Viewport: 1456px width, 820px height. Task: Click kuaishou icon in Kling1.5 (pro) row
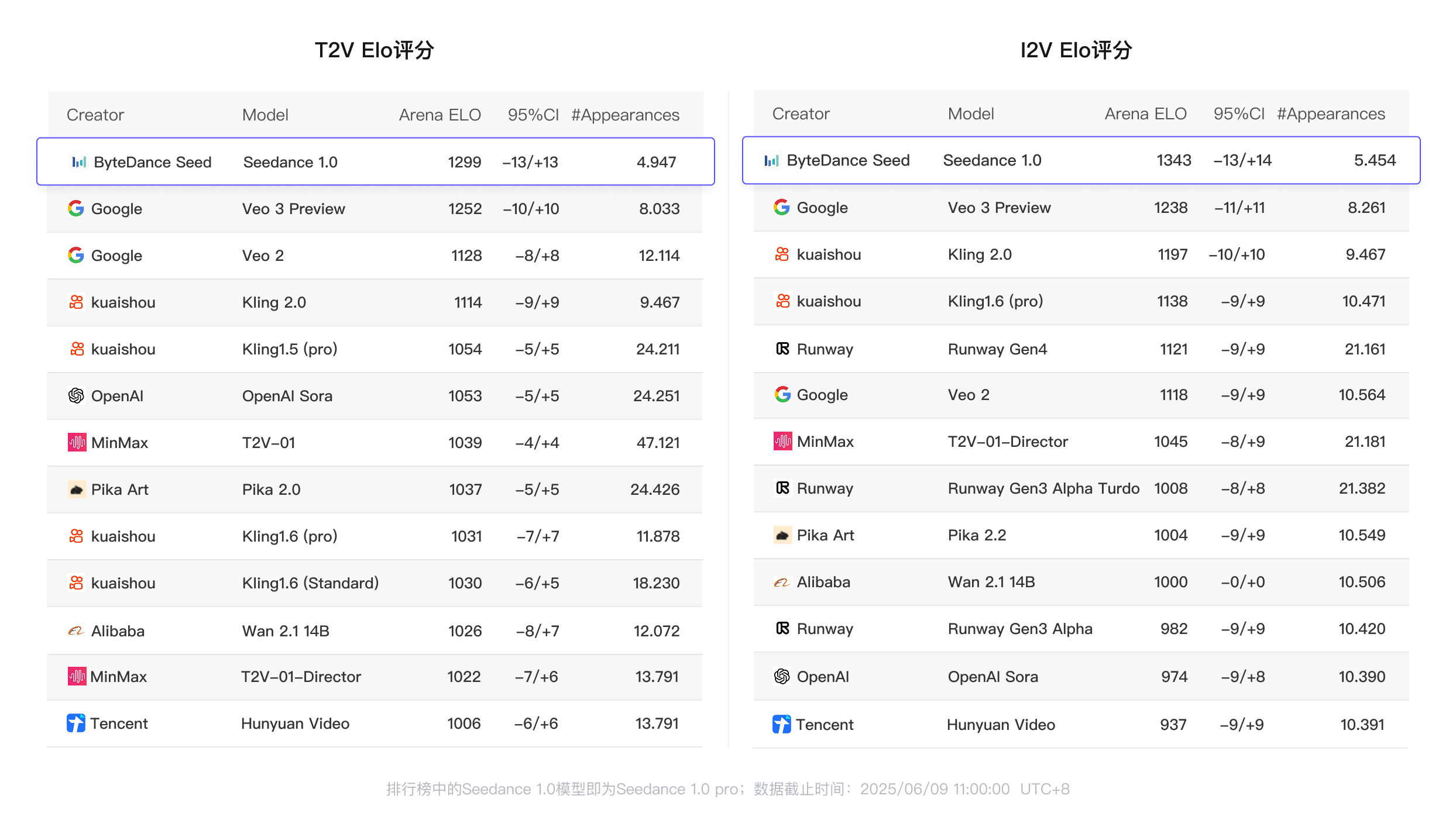pyautogui.click(x=77, y=349)
